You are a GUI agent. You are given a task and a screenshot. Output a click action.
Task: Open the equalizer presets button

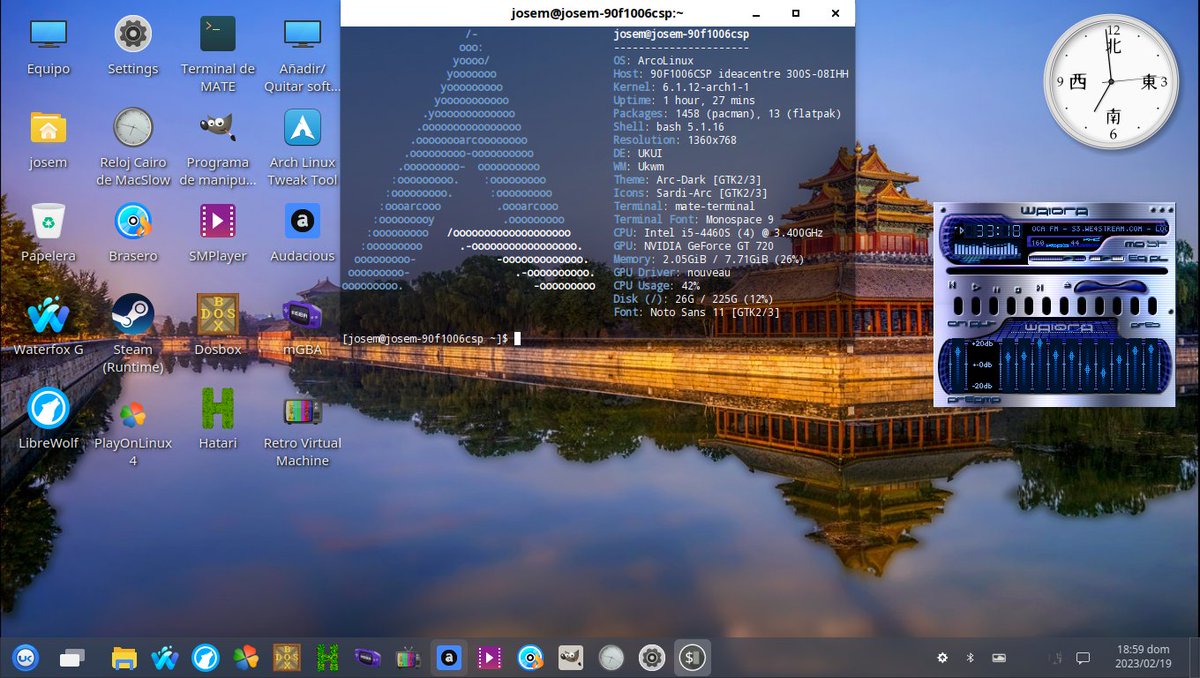(1145, 324)
